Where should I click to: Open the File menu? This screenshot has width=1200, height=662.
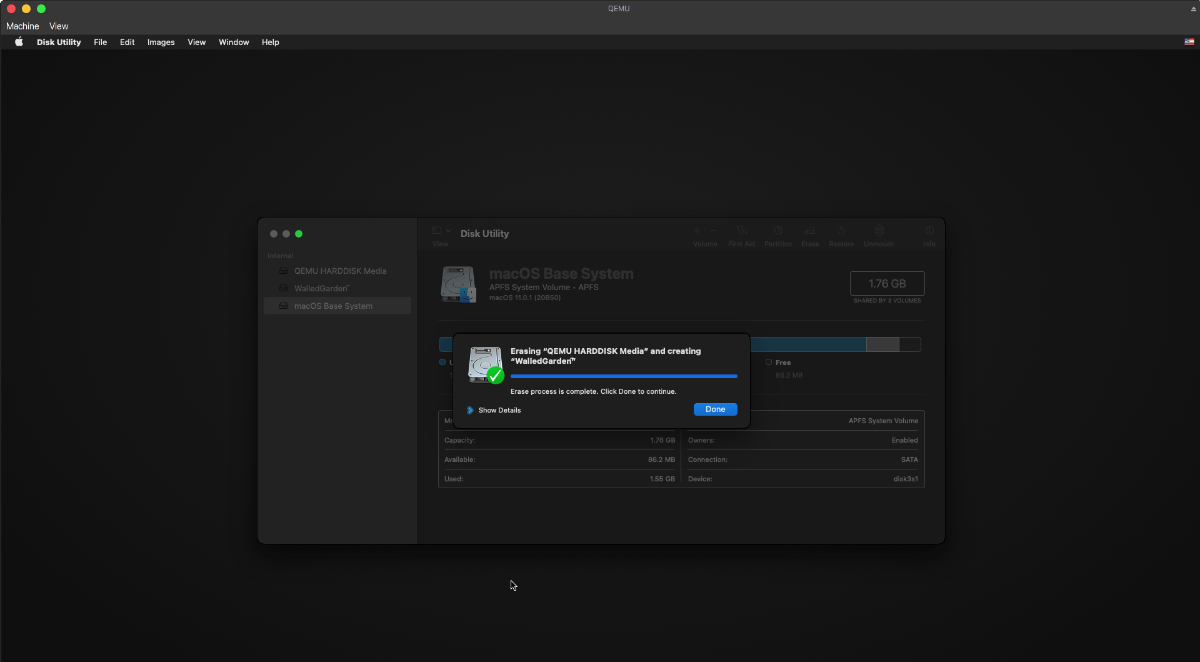100,42
